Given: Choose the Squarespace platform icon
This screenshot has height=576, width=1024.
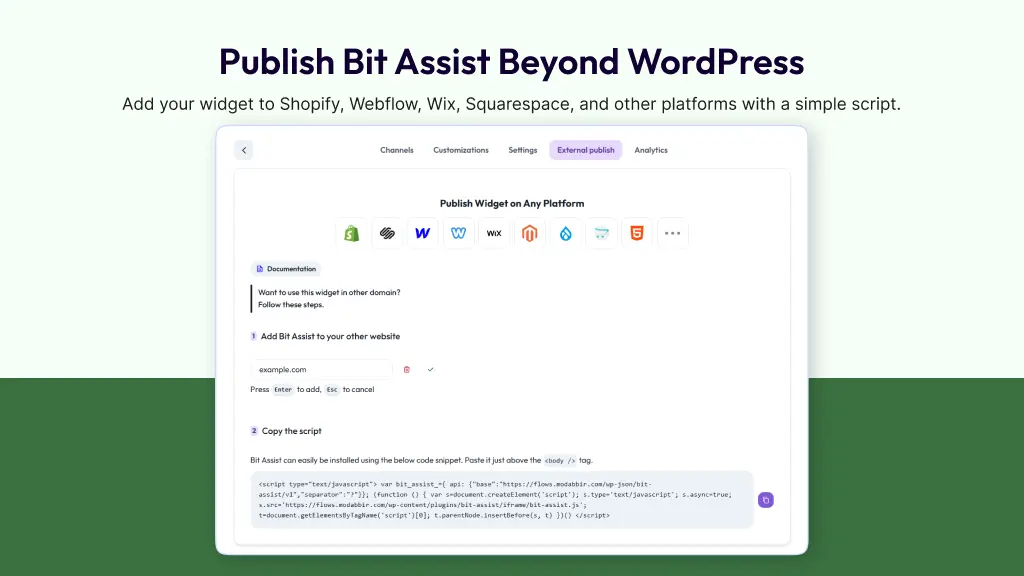Looking at the screenshot, I should 387,233.
